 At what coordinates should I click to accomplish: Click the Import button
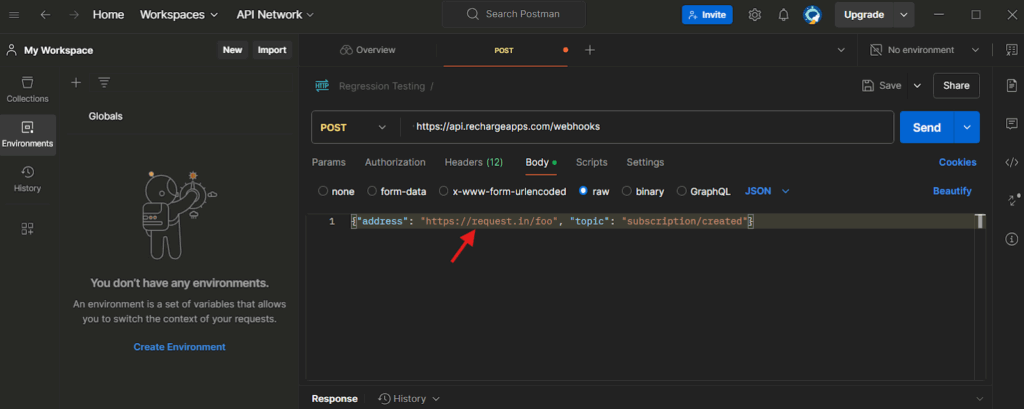click(x=272, y=50)
